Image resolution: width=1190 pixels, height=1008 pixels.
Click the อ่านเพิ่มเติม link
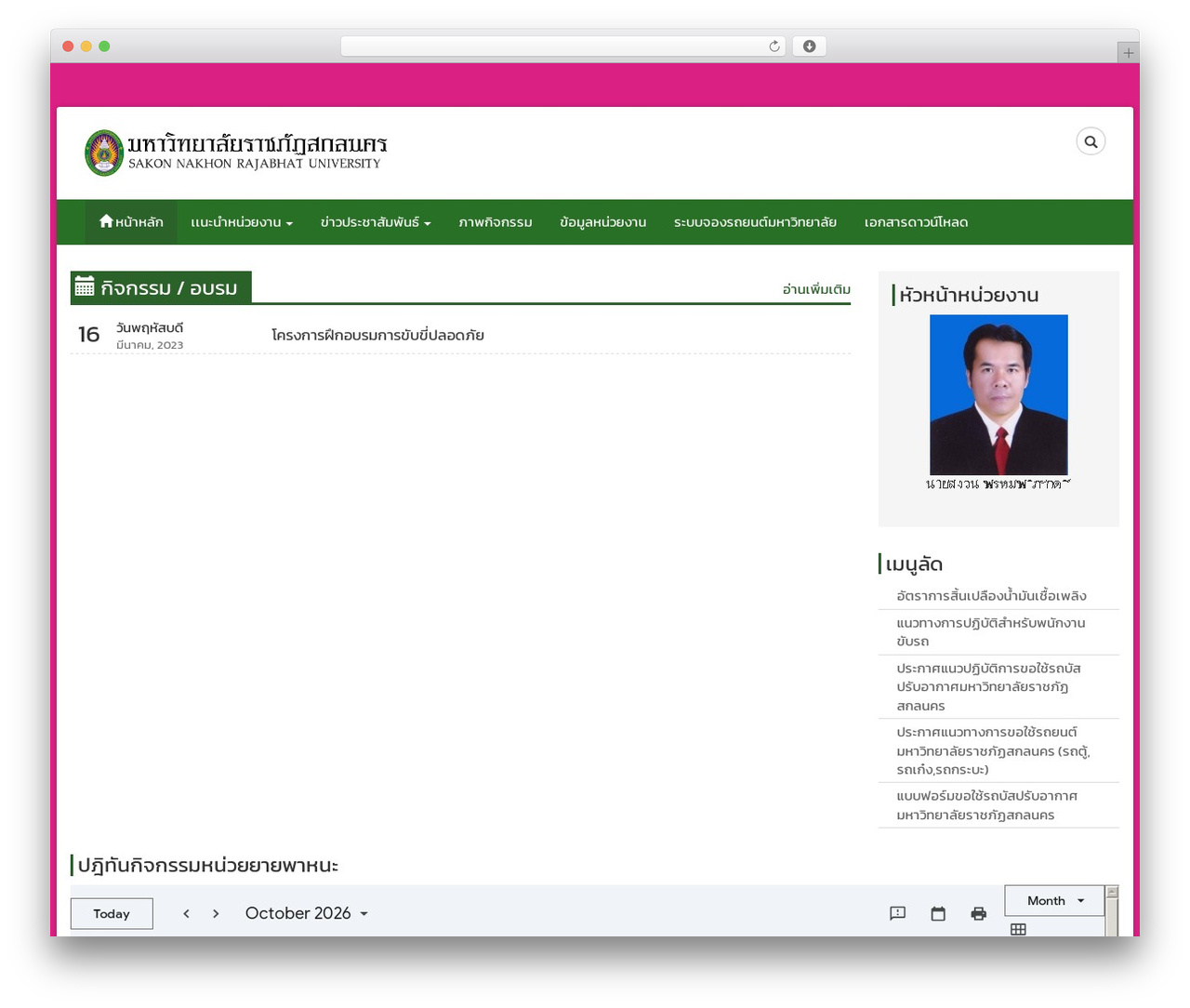(x=816, y=289)
